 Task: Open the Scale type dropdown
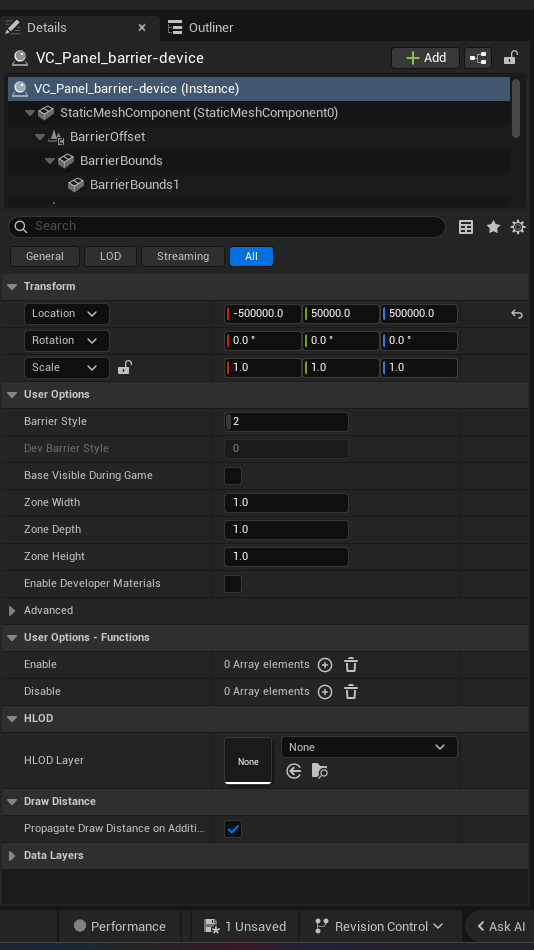click(67, 368)
